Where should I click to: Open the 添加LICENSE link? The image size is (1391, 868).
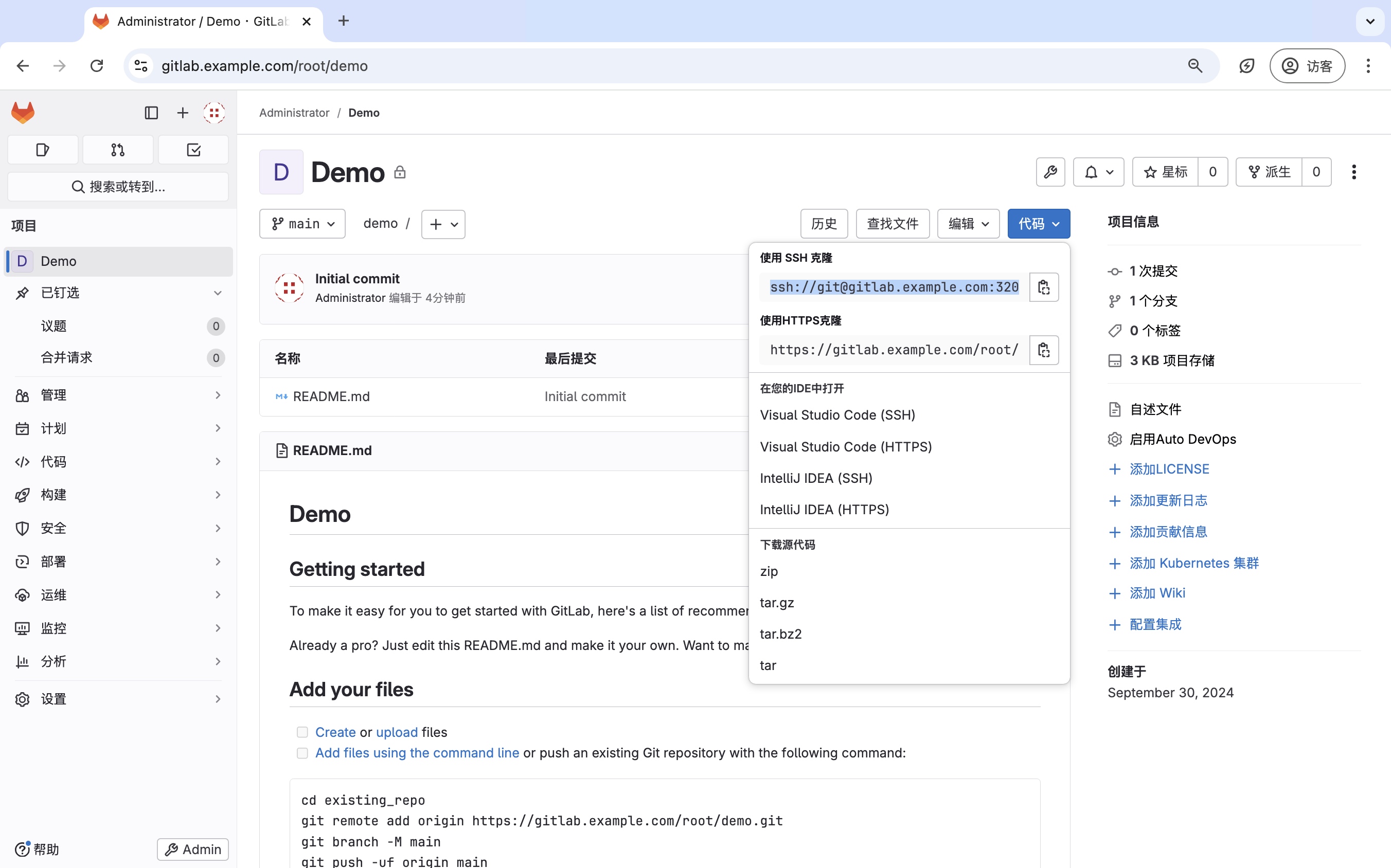click(1169, 469)
